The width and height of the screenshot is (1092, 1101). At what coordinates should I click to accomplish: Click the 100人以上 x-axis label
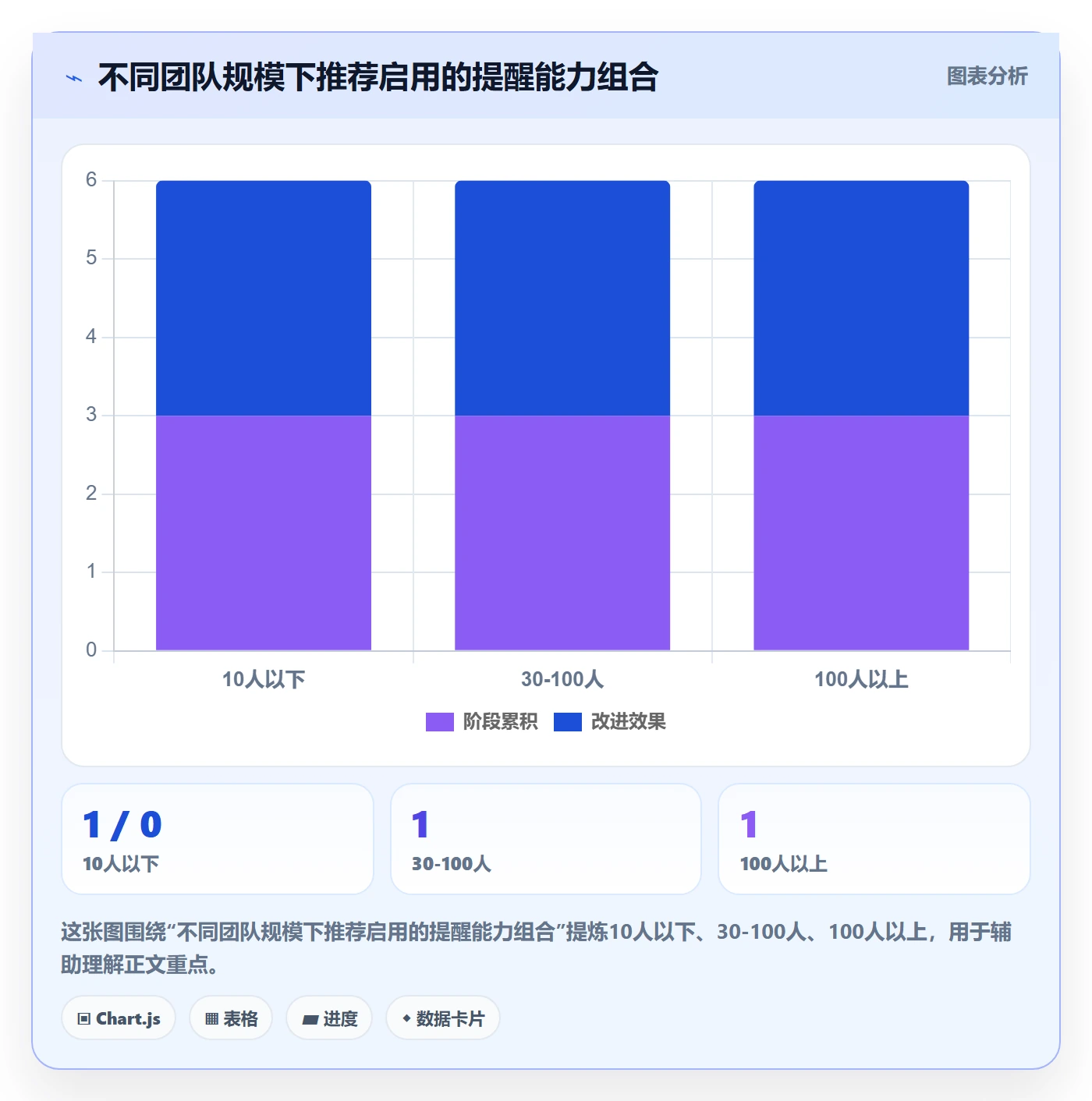point(861,679)
